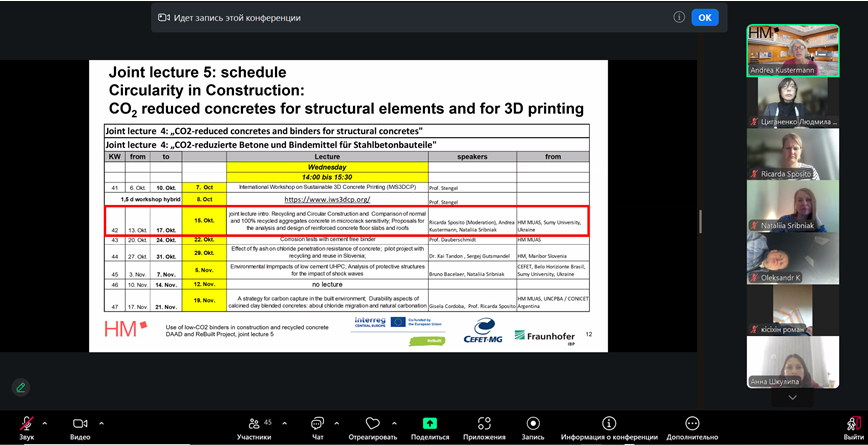Expand chat options arrow next to Чат

(x=338, y=422)
